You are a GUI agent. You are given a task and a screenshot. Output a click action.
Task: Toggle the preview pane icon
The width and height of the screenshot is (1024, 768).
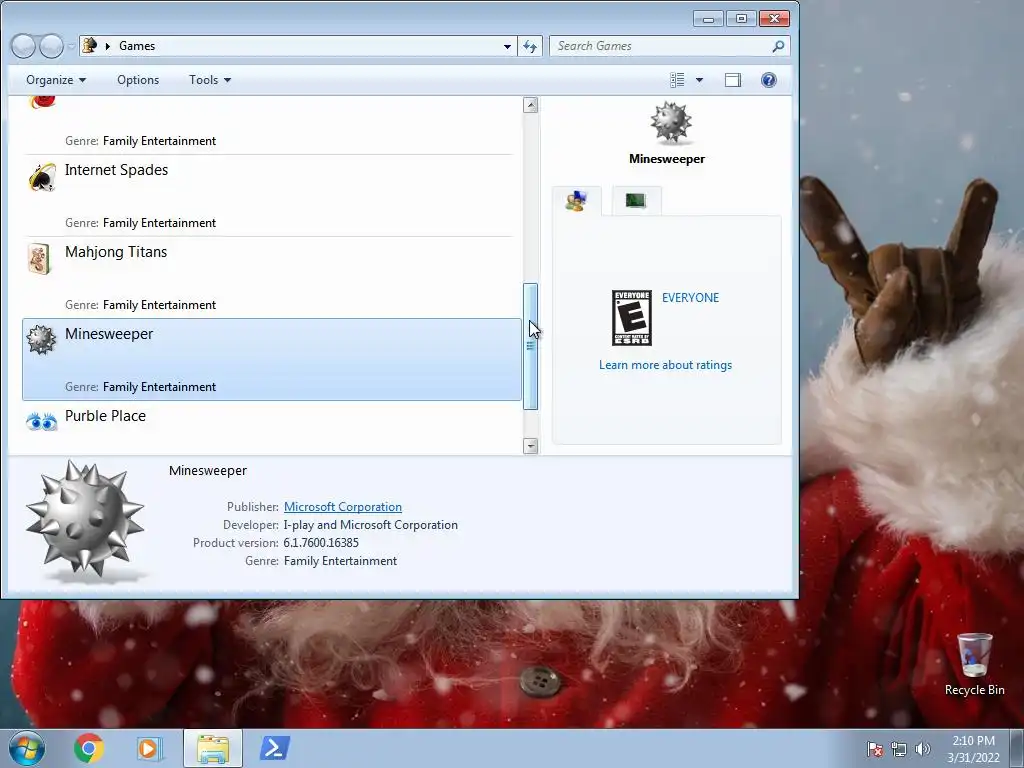point(733,80)
